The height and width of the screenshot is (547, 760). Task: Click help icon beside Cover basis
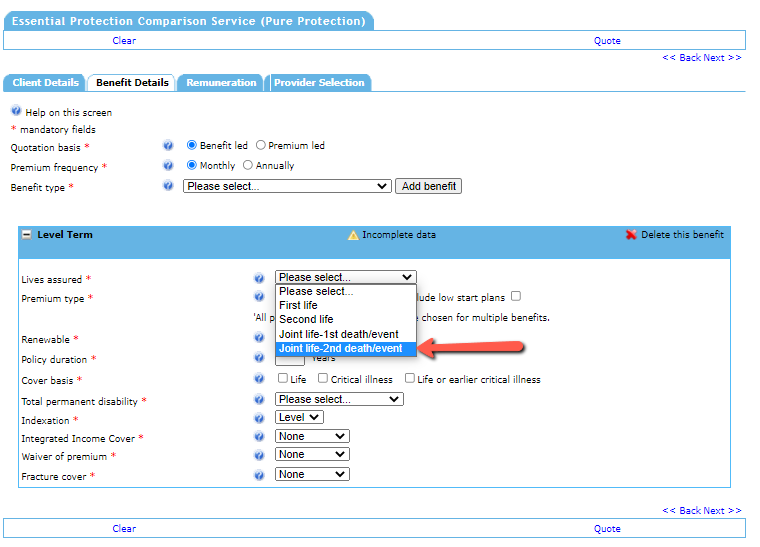point(259,379)
